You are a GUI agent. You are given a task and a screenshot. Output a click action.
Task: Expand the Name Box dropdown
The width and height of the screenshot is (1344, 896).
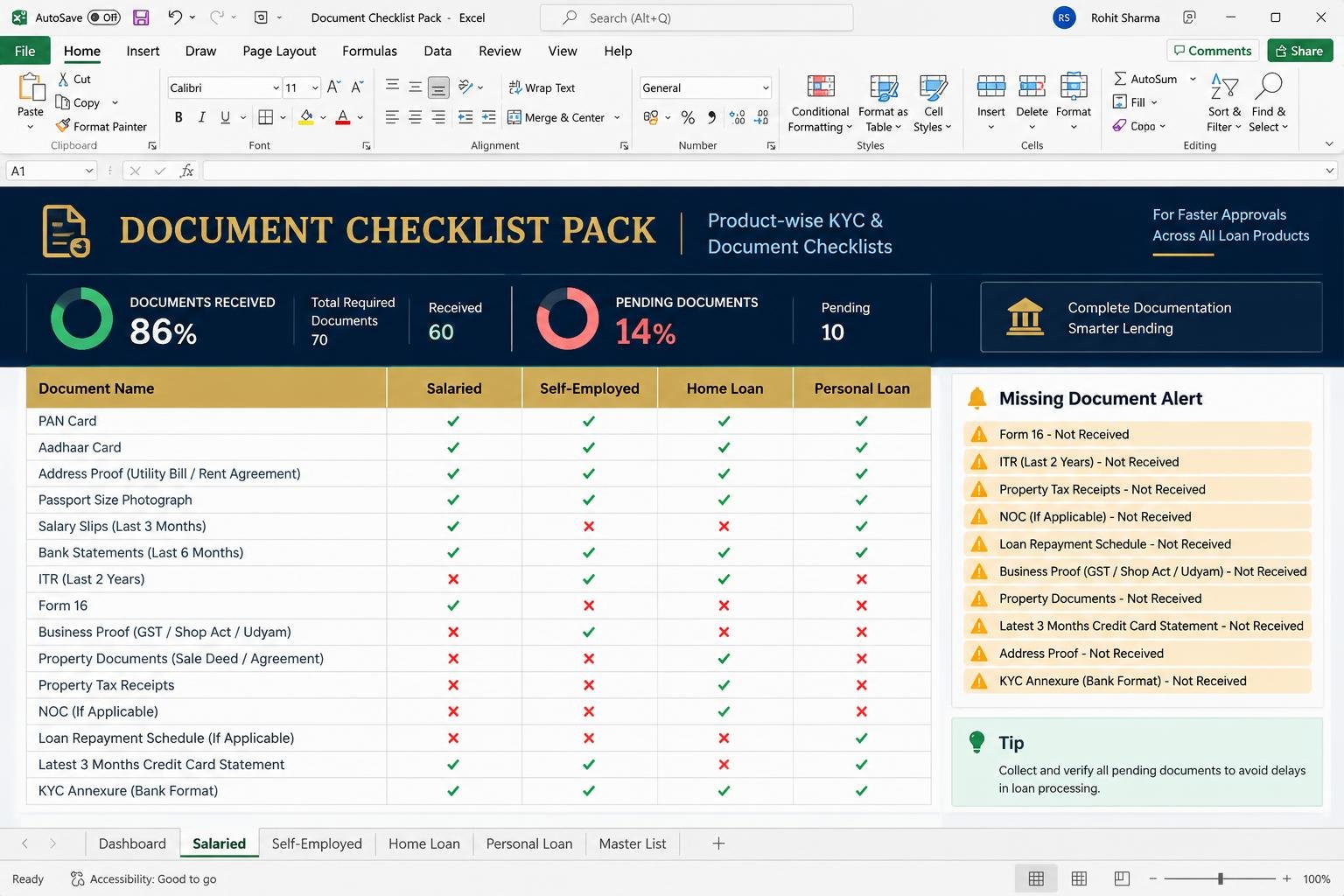(89, 171)
